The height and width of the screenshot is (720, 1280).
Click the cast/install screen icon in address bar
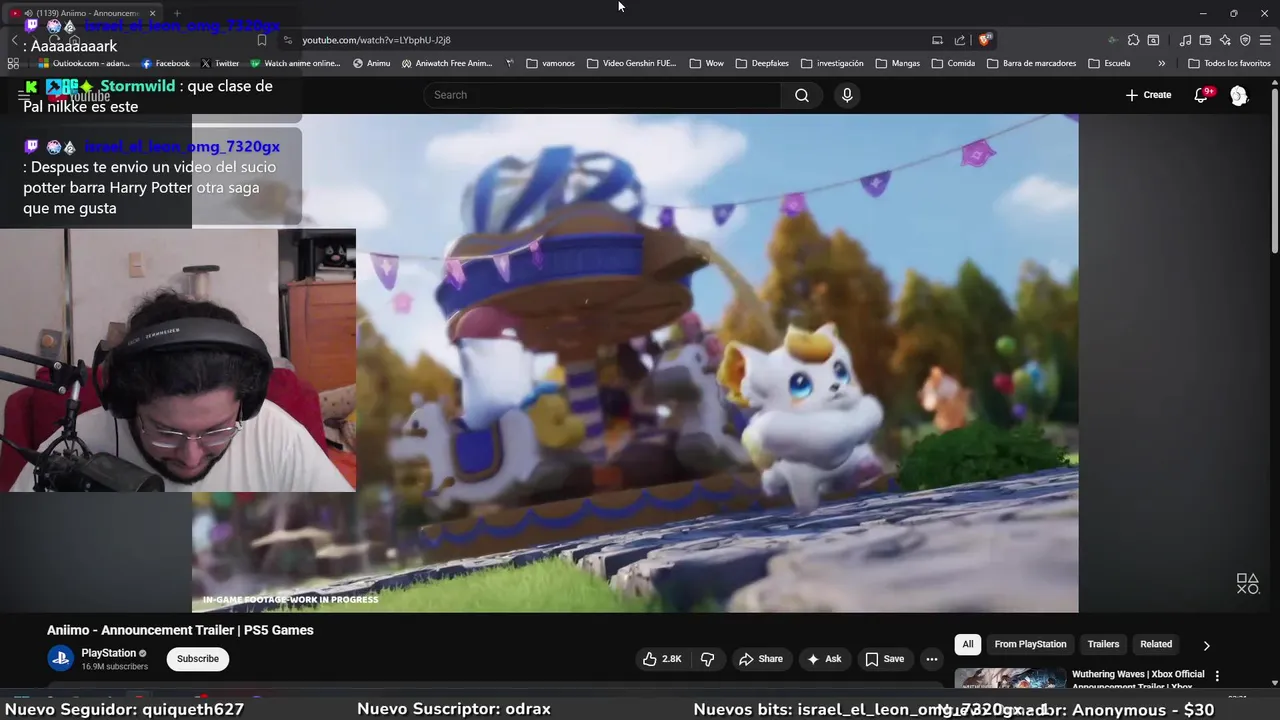pos(937,40)
